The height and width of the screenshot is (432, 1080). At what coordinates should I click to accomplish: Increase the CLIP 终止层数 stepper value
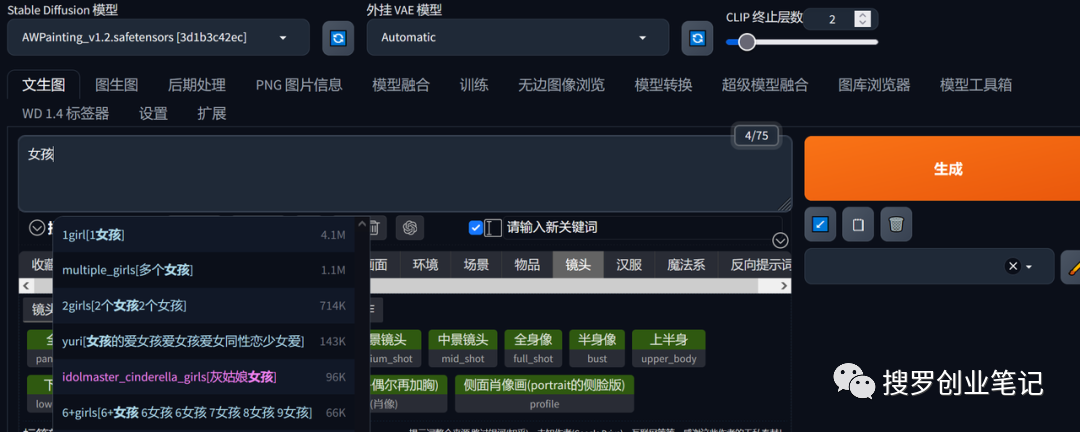click(862, 15)
